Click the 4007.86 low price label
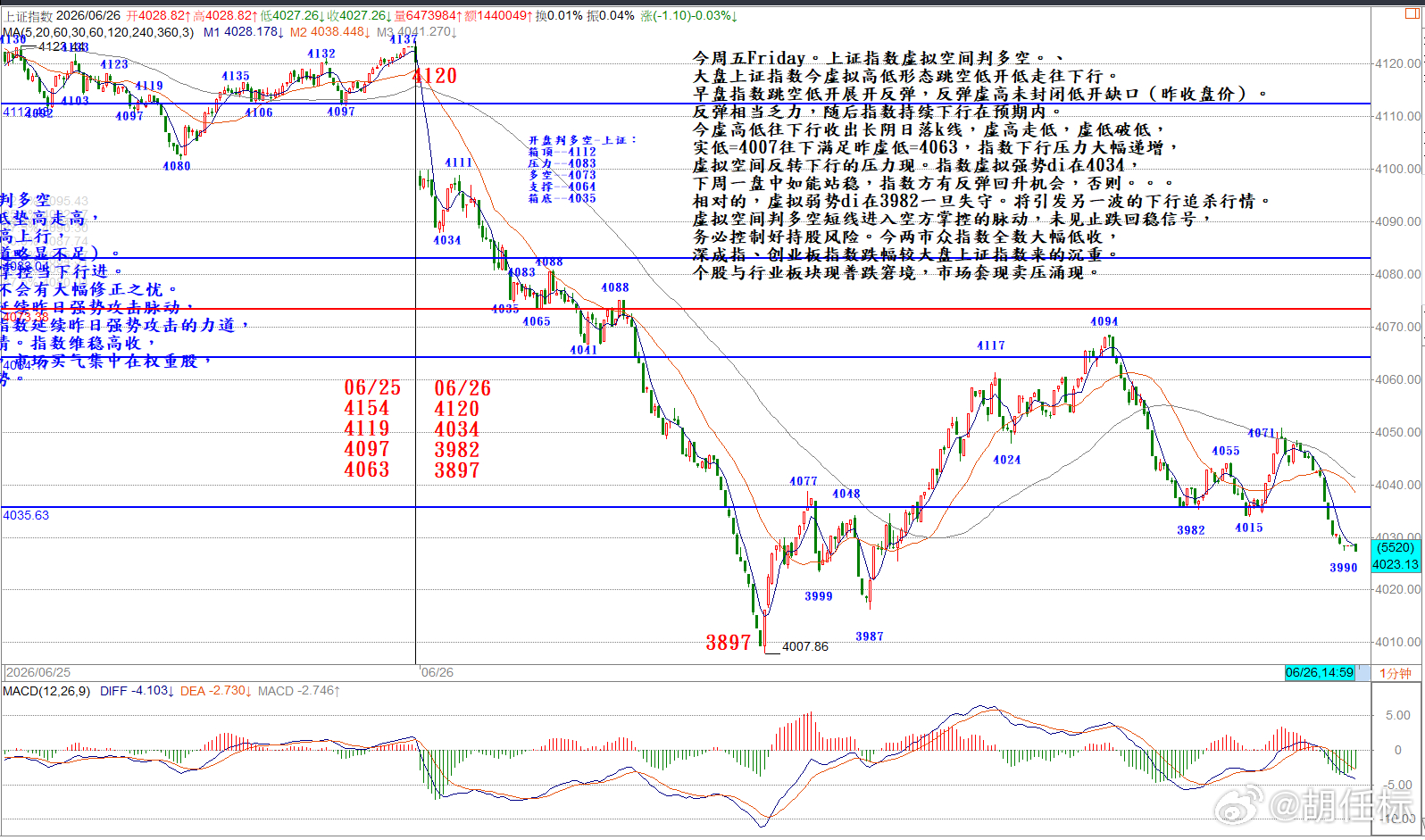 click(x=805, y=646)
